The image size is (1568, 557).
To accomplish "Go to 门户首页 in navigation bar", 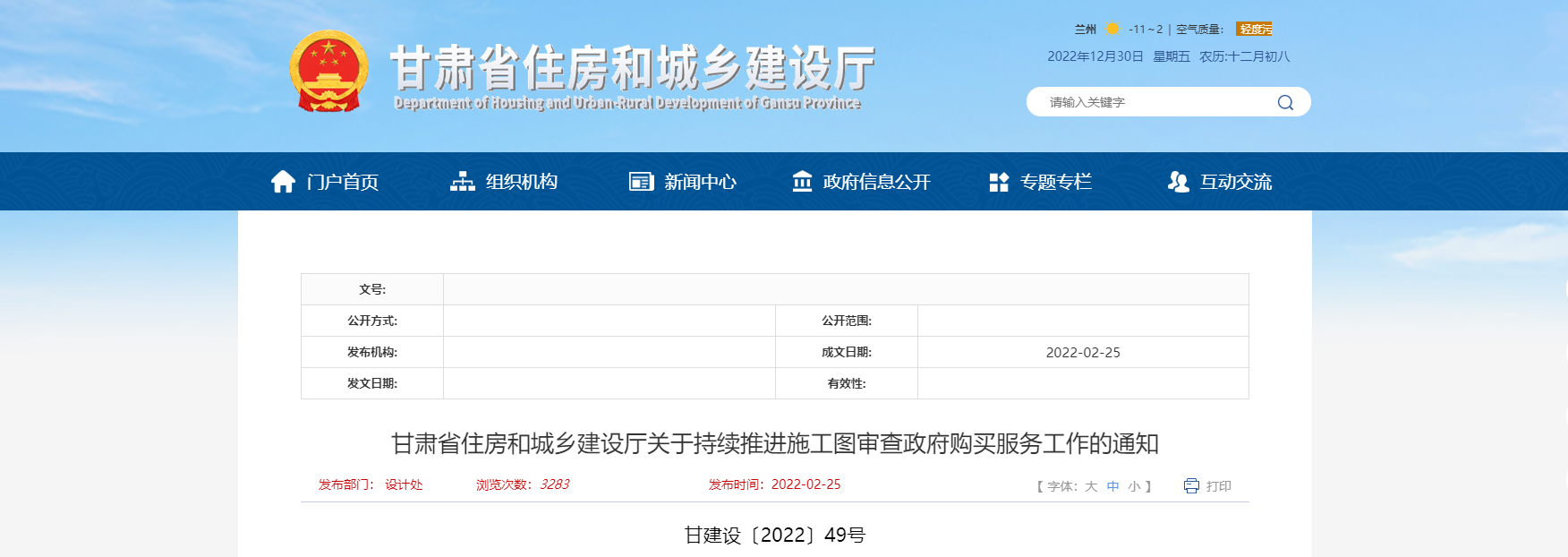I will pyautogui.click(x=342, y=182).
